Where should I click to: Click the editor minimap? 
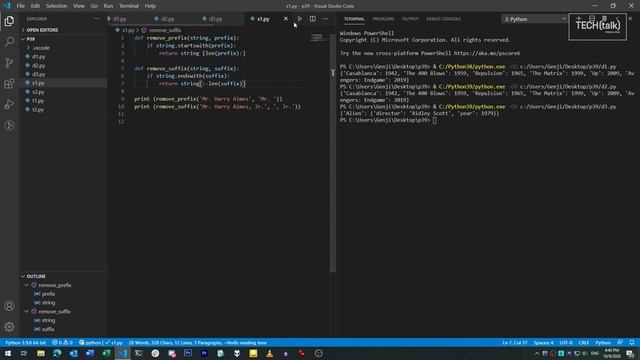317,38
